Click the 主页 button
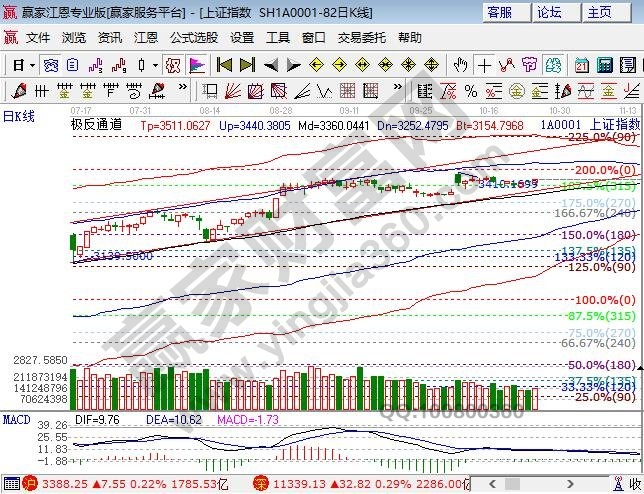Screen dimensions: 644x494 click(x=599, y=13)
